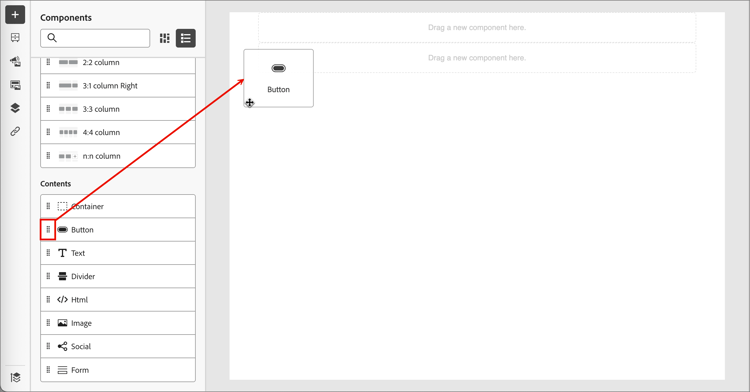The width and height of the screenshot is (750, 392).
Task: Click the 3:1 column Right layout icon
Action: pyautogui.click(x=68, y=86)
